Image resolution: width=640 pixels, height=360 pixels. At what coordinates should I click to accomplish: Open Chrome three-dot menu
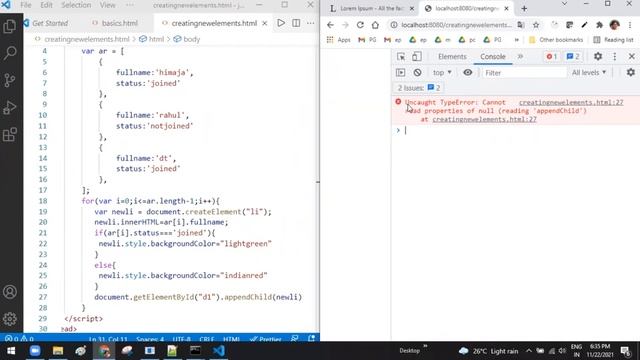point(630,25)
